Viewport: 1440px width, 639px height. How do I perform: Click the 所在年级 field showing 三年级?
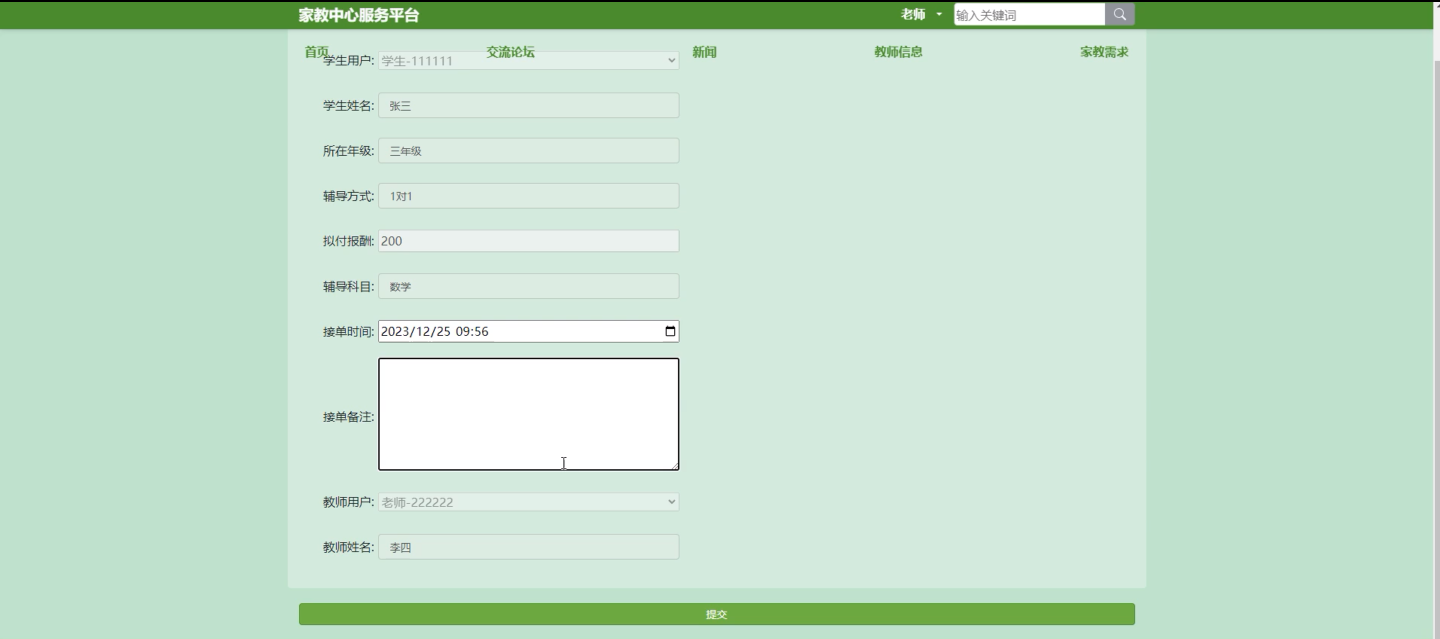(528, 151)
